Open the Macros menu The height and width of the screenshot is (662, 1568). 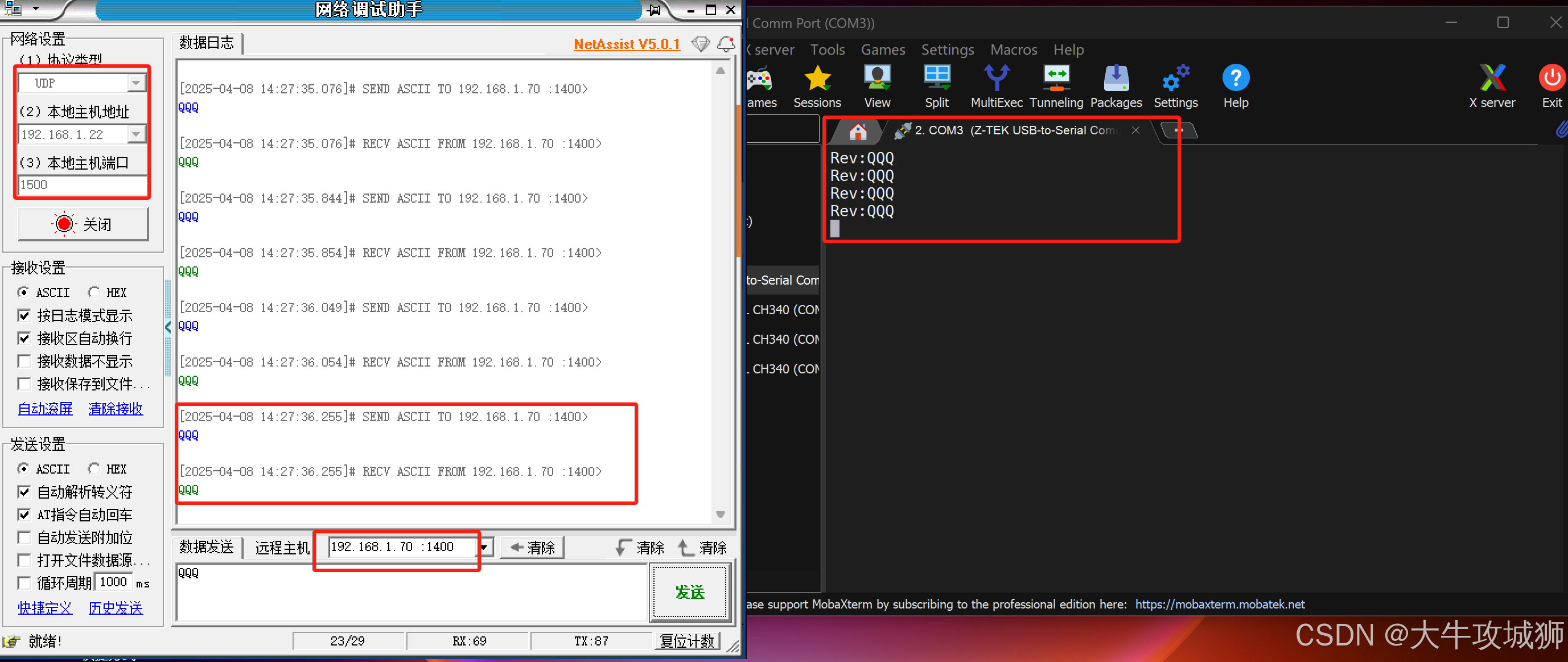coord(1013,50)
